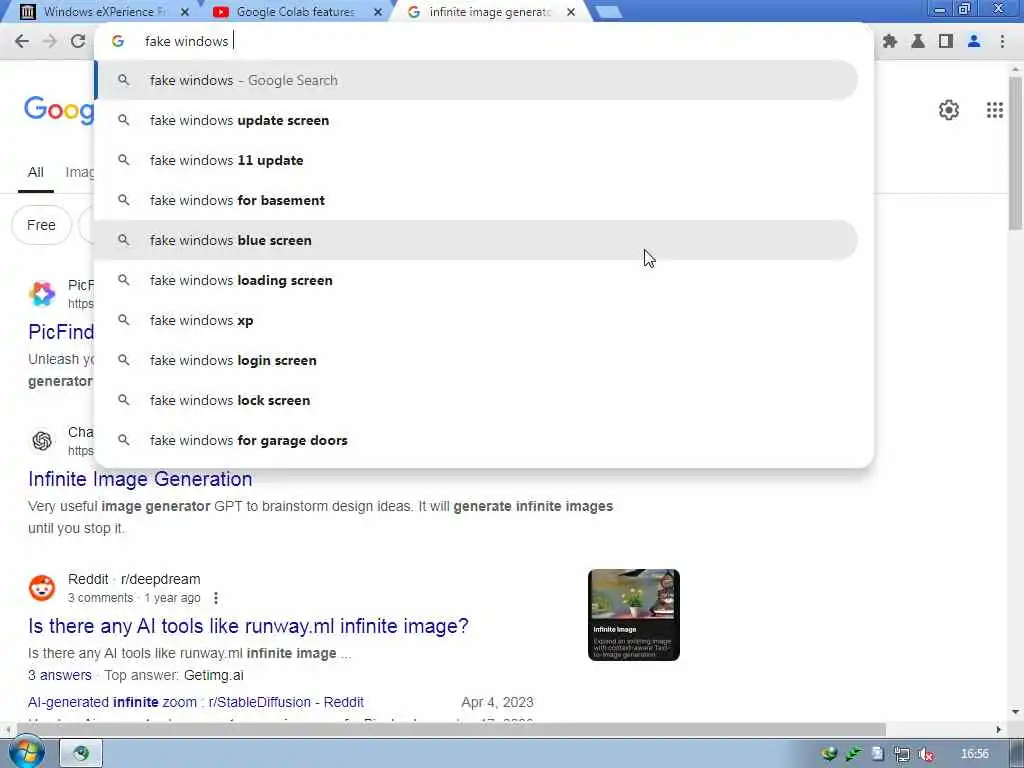
Task: Click the ChatGPT result favicon
Action: pyautogui.click(x=42, y=441)
